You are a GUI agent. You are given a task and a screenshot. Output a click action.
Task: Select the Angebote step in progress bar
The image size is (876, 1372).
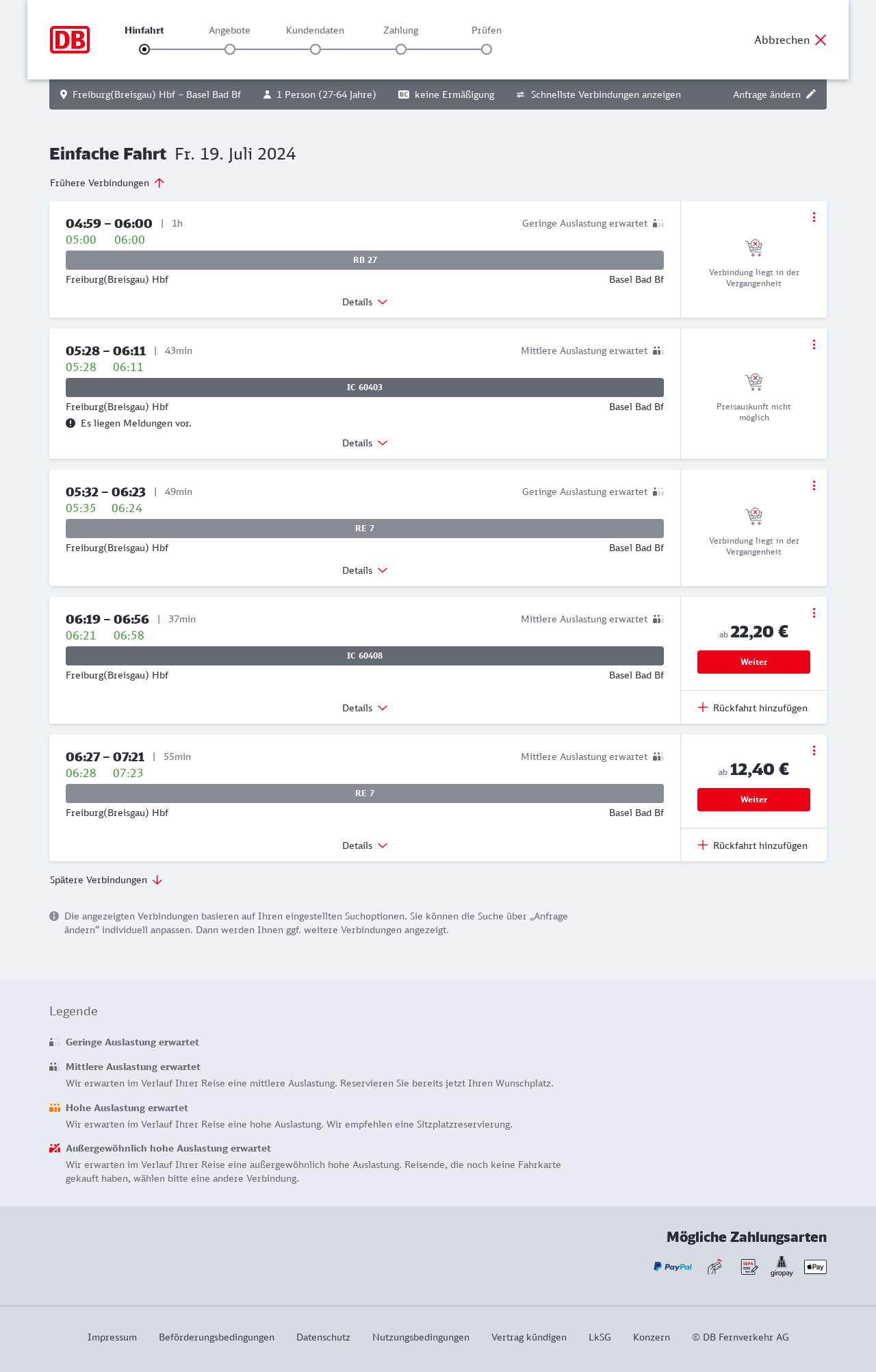click(230, 49)
